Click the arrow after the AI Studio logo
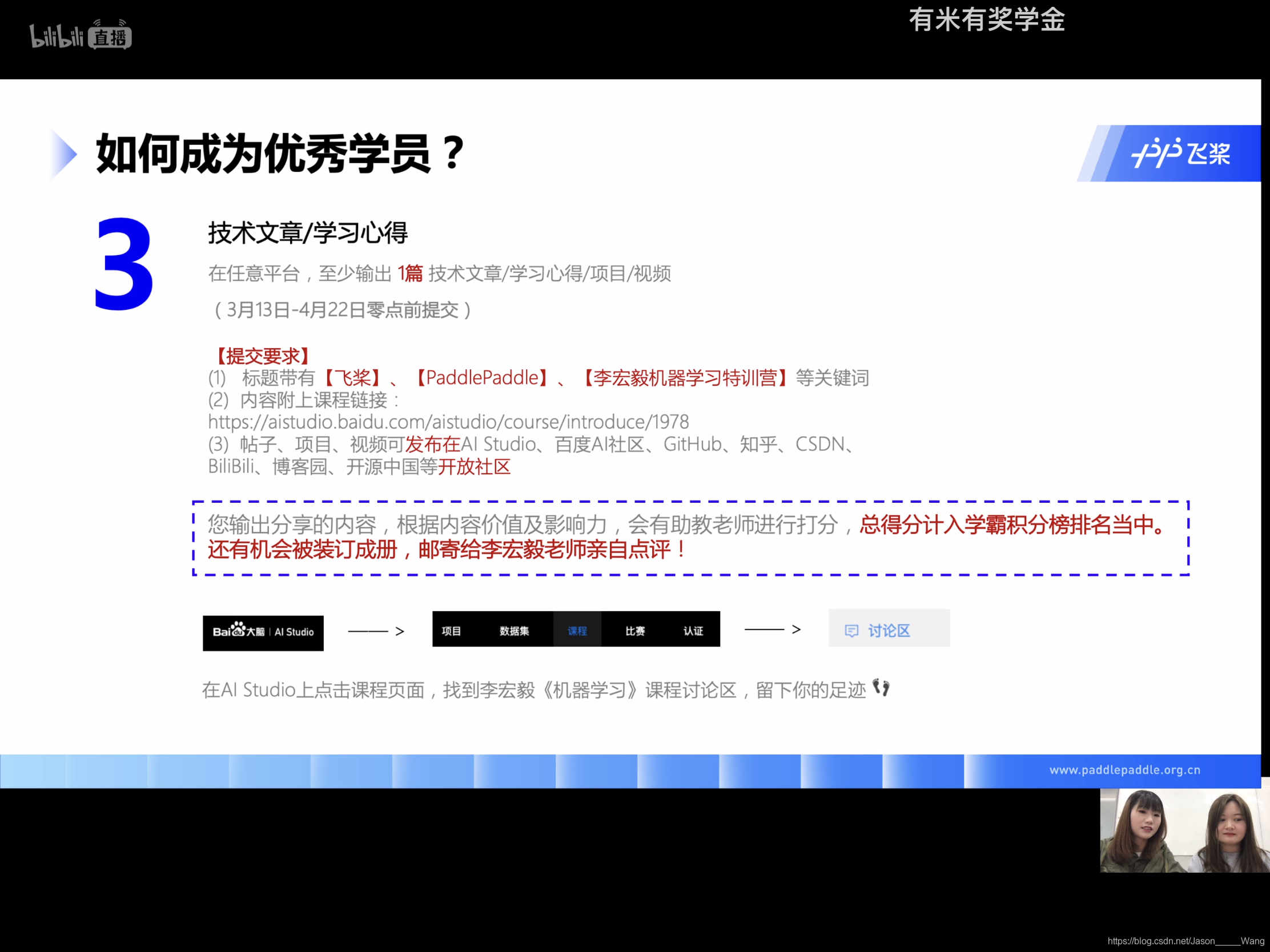Image resolution: width=1270 pixels, height=952 pixels. pos(376,631)
